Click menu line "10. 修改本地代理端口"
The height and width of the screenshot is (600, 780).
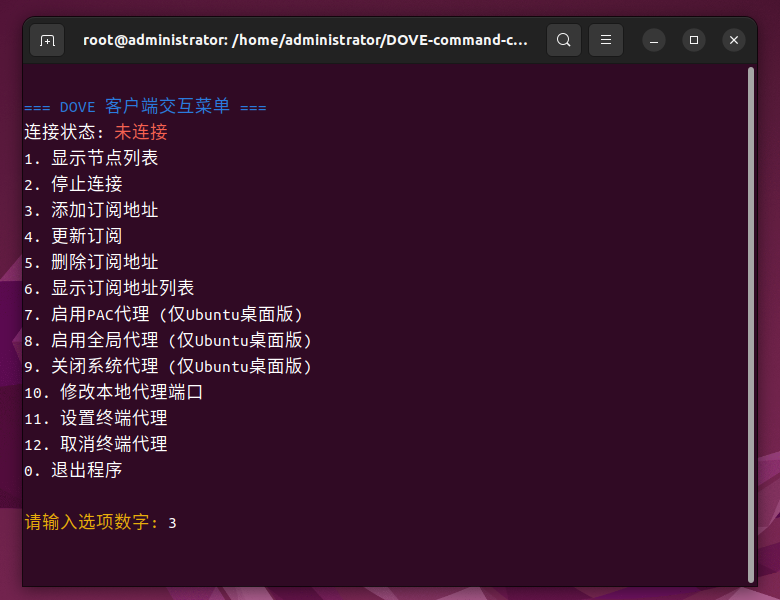pyautogui.click(x=113, y=392)
